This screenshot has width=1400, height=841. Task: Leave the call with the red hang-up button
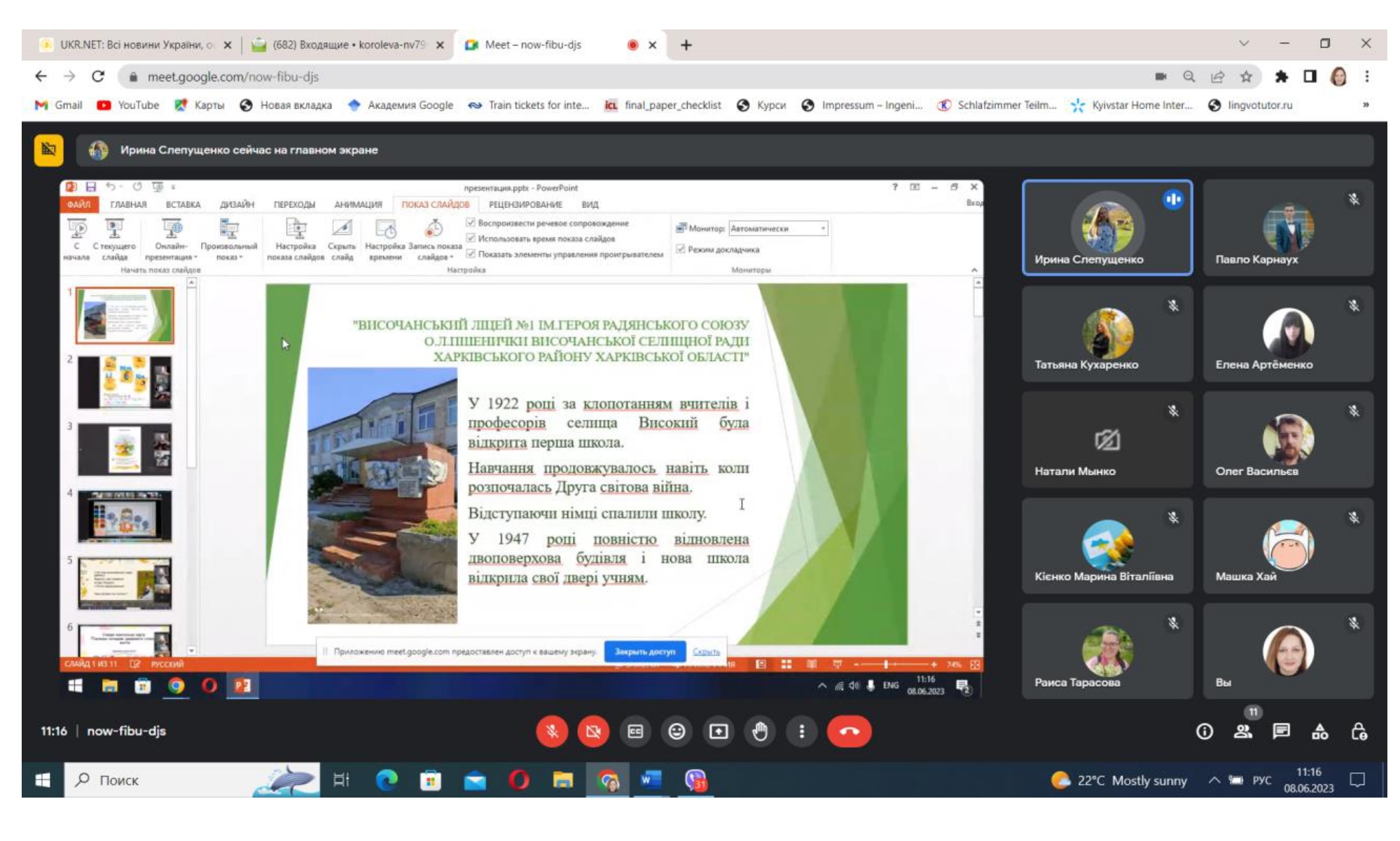point(850,732)
